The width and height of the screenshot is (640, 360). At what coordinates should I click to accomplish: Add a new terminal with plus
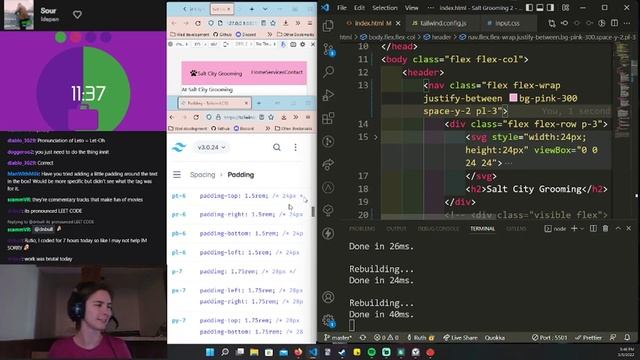tap(574, 229)
